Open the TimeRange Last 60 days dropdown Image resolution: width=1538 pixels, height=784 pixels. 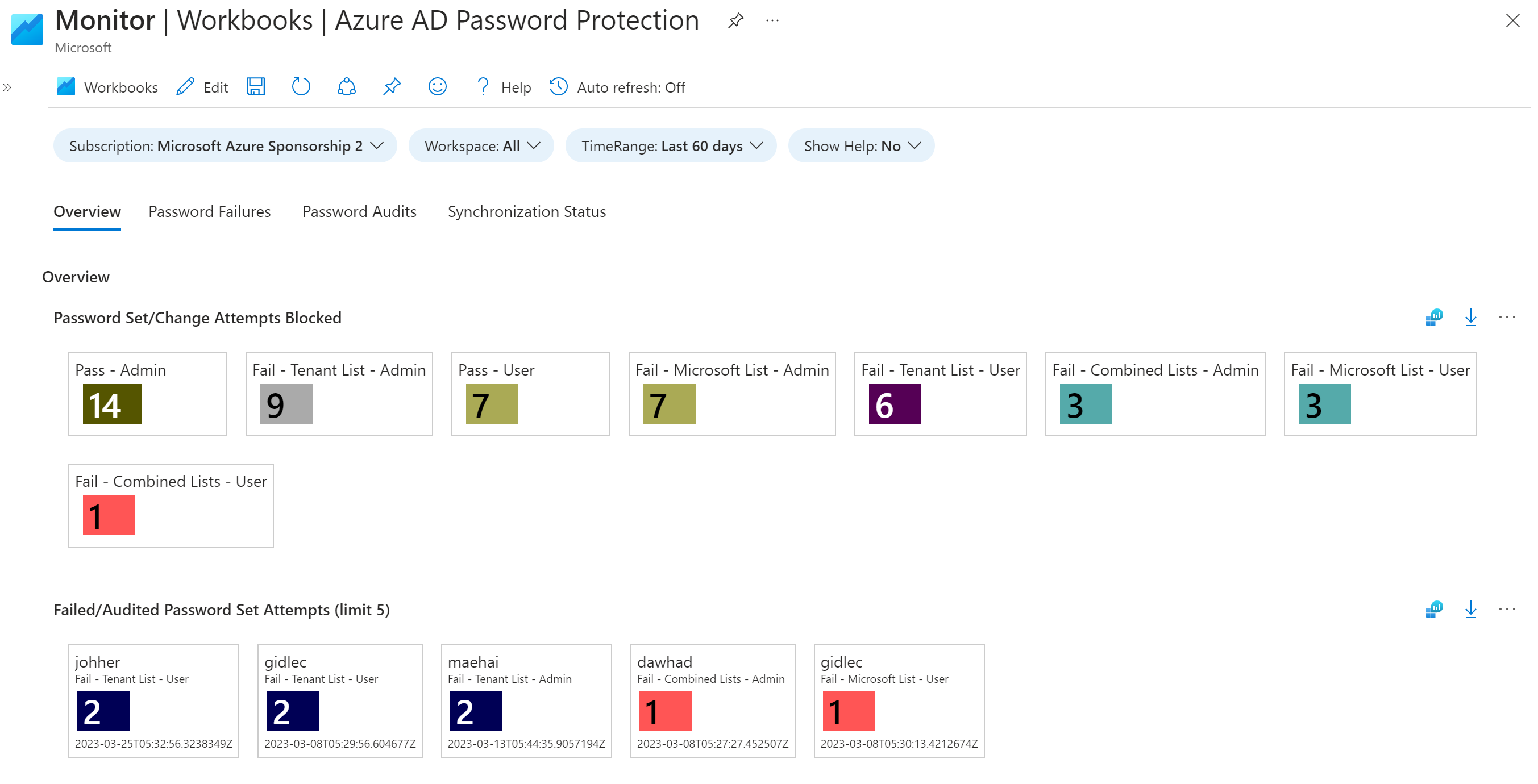[671, 146]
